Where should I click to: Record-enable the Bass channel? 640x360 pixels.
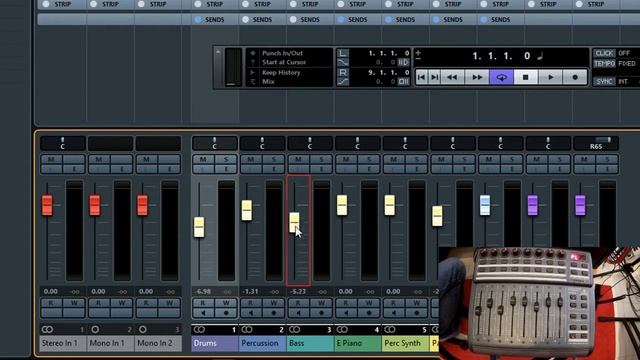321,313
